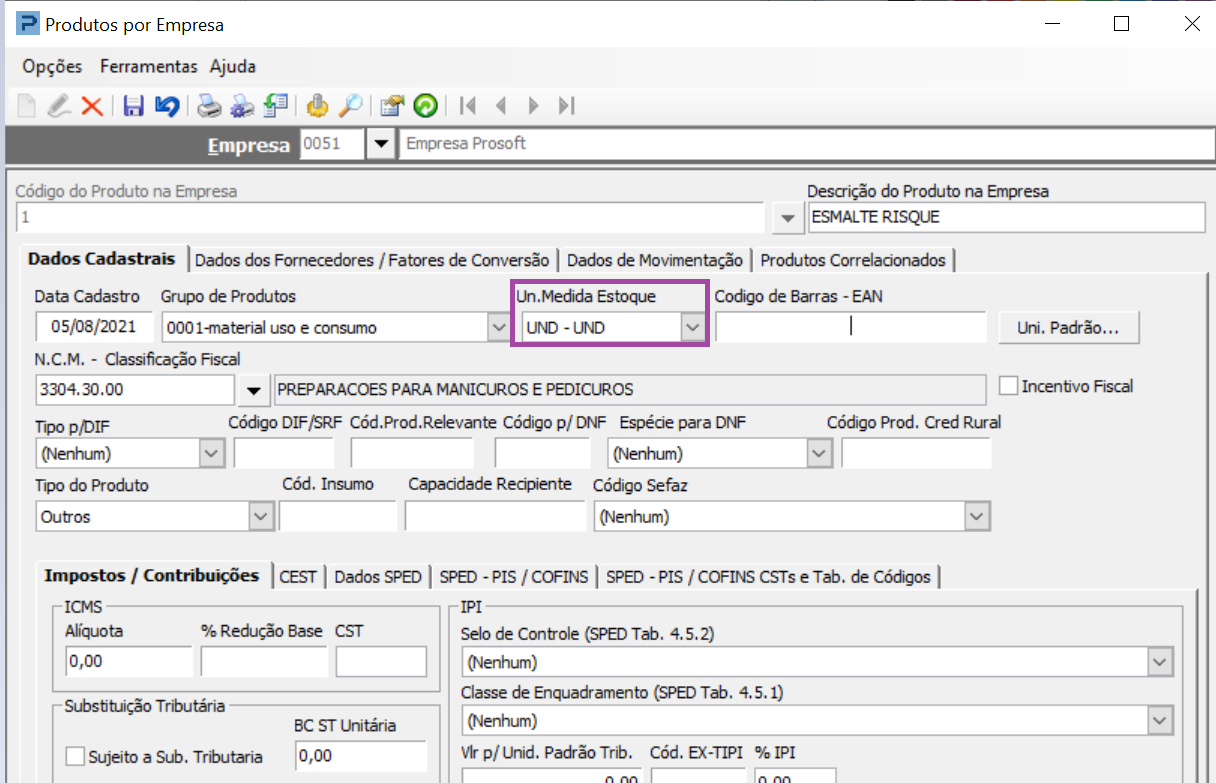Click the yellow stamp icon in the toolbar
This screenshot has width=1216, height=784.
point(317,105)
